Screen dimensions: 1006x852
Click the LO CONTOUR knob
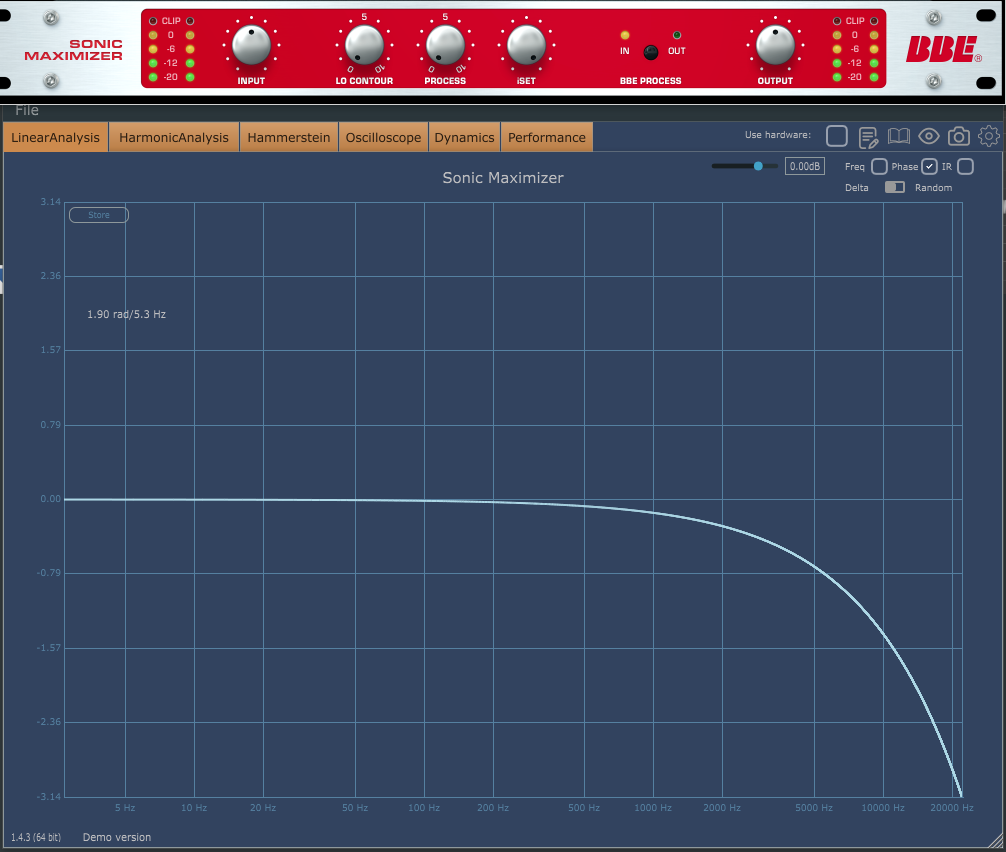364,46
